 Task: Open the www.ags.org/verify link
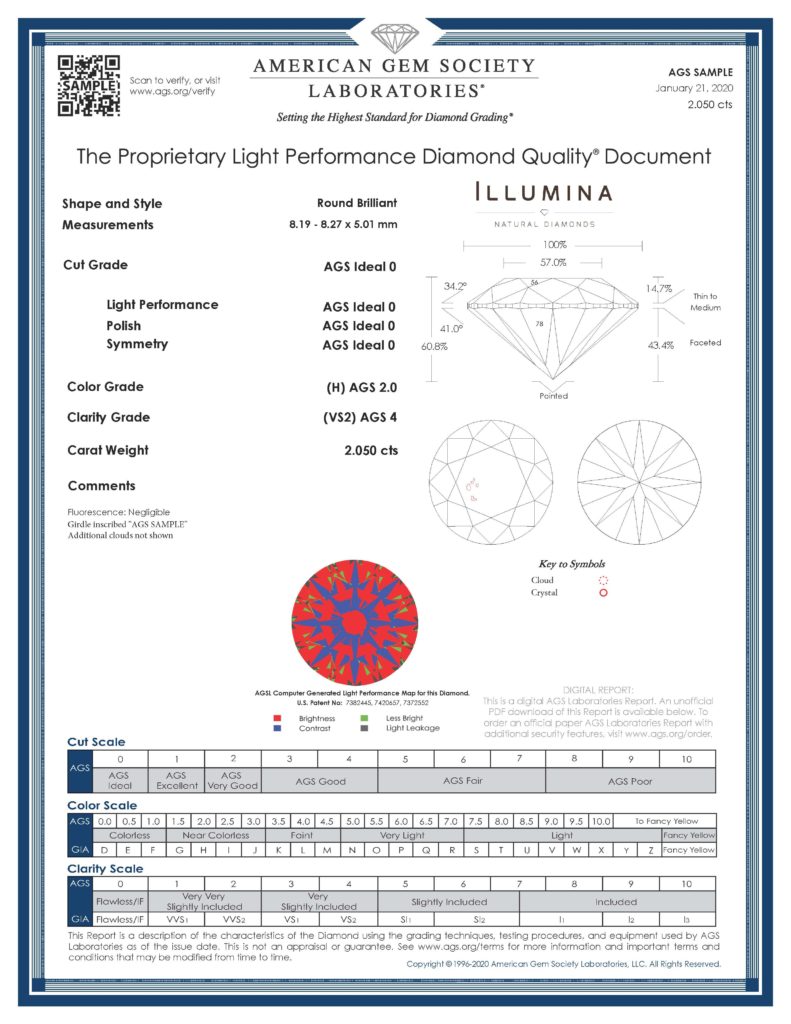tap(172, 91)
